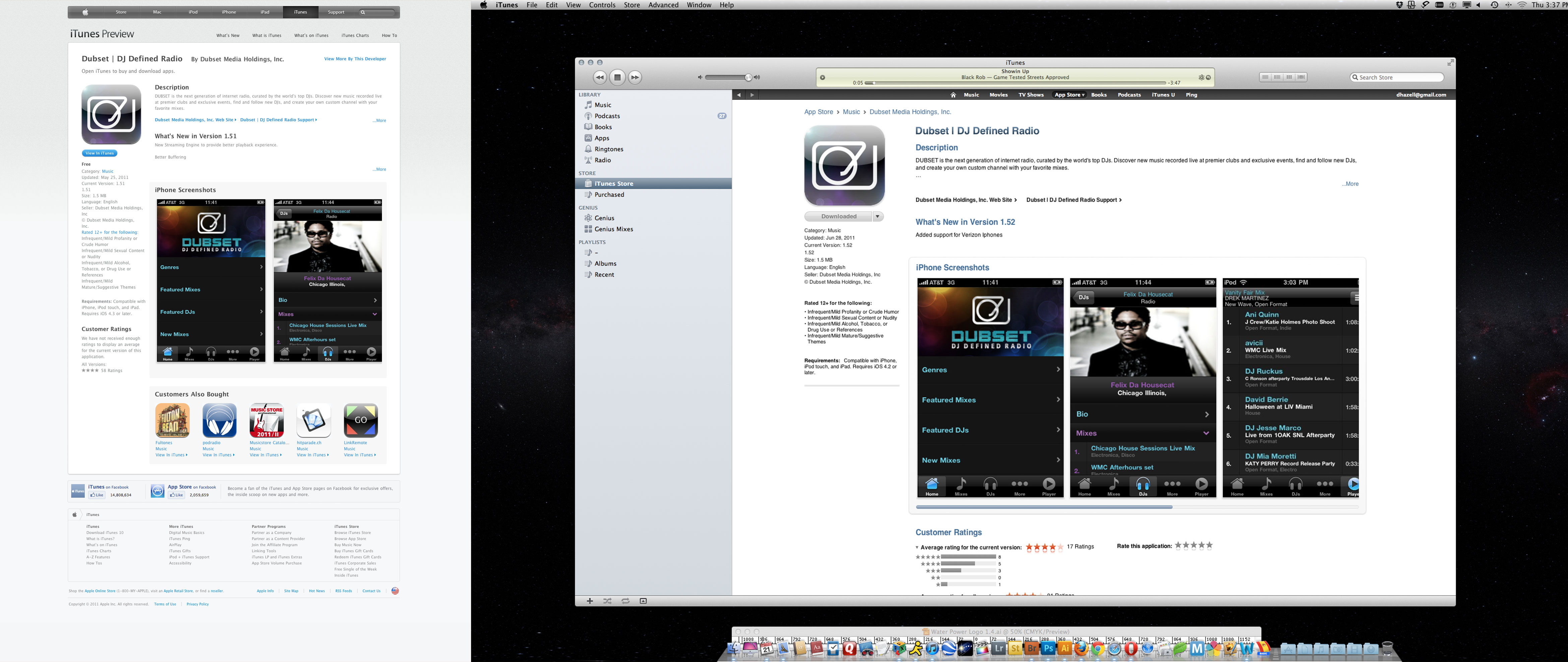Screen dimensions: 1568x662
Task: Toggle repeat mode at bottom bar
Action: pyautogui.click(x=625, y=601)
